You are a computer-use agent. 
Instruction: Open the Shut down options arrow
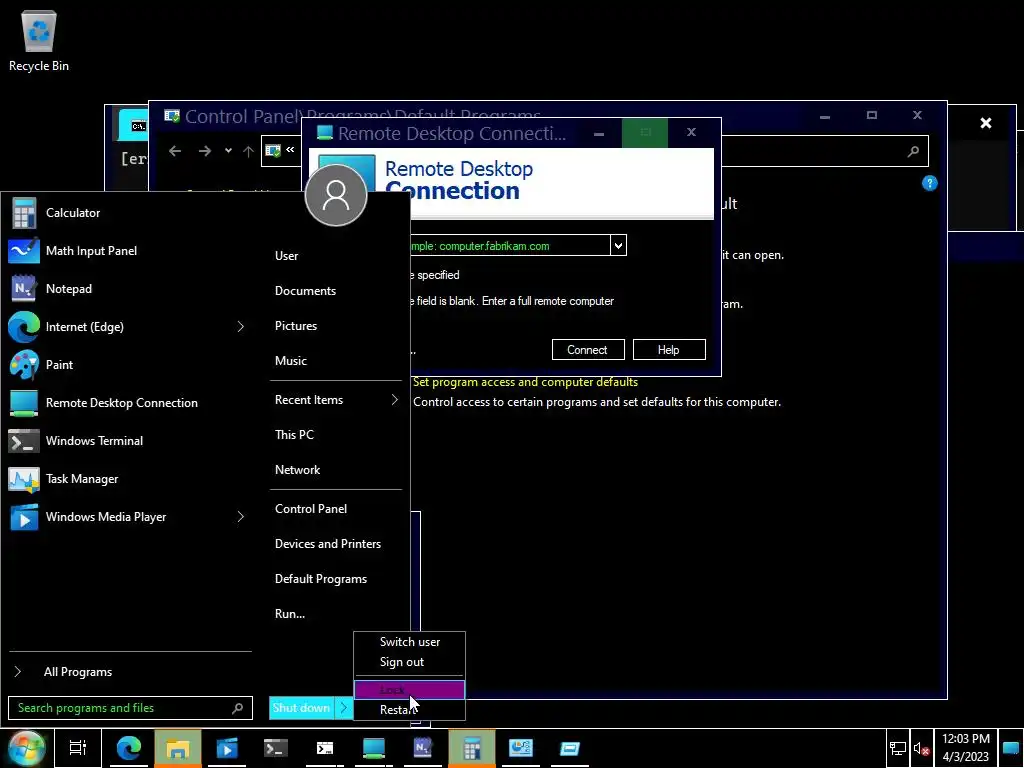tap(344, 708)
